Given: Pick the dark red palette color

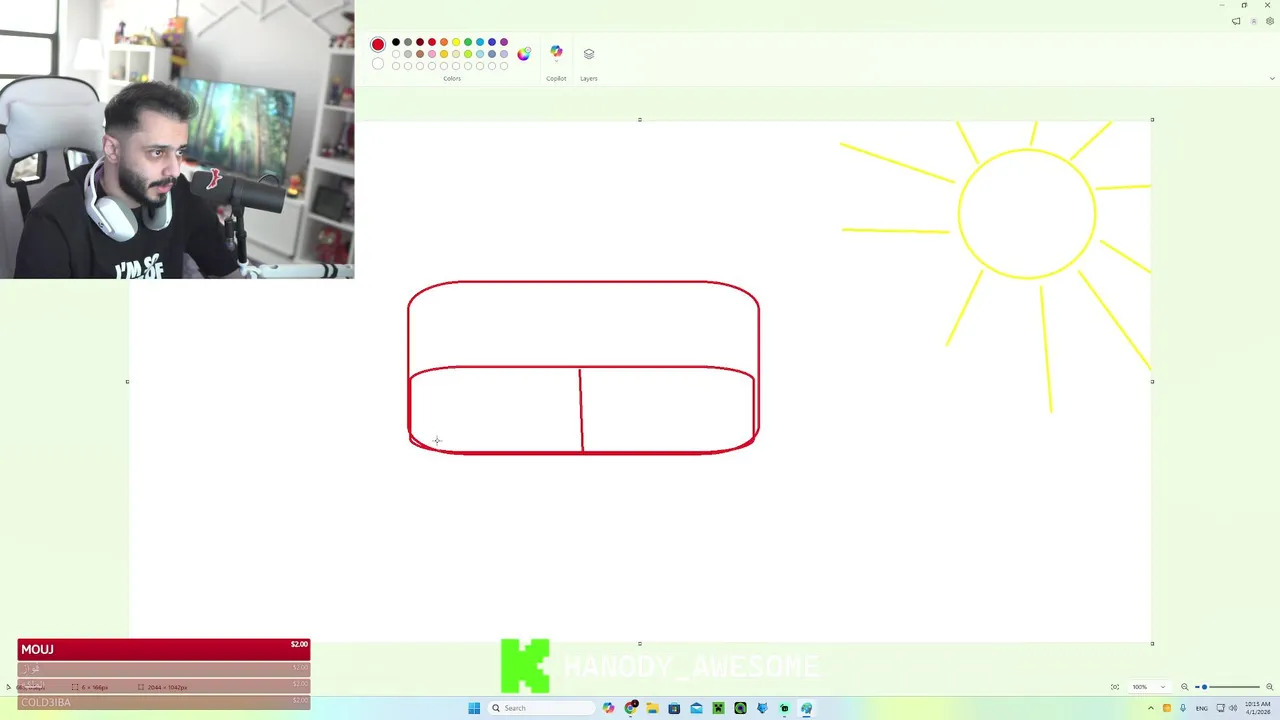Looking at the screenshot, I should pos(420,42).
